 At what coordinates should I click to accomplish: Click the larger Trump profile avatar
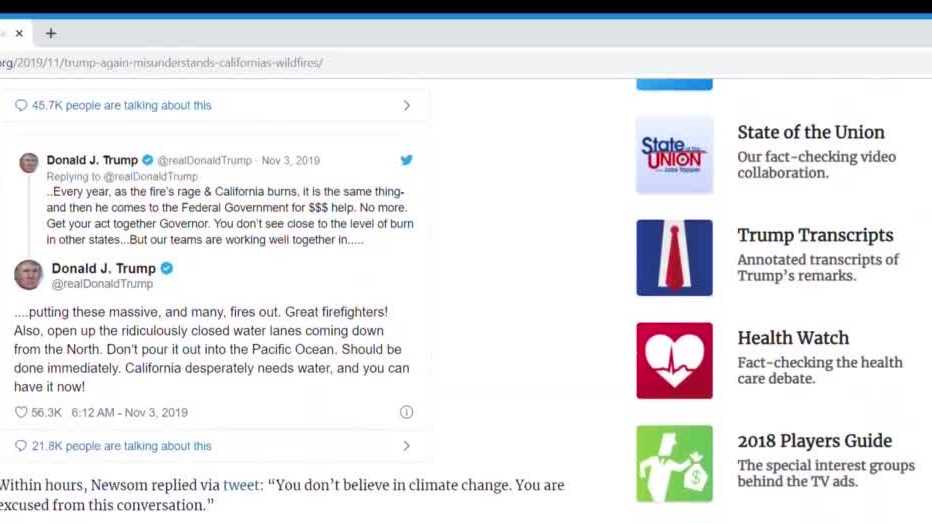tap(29, 275)
